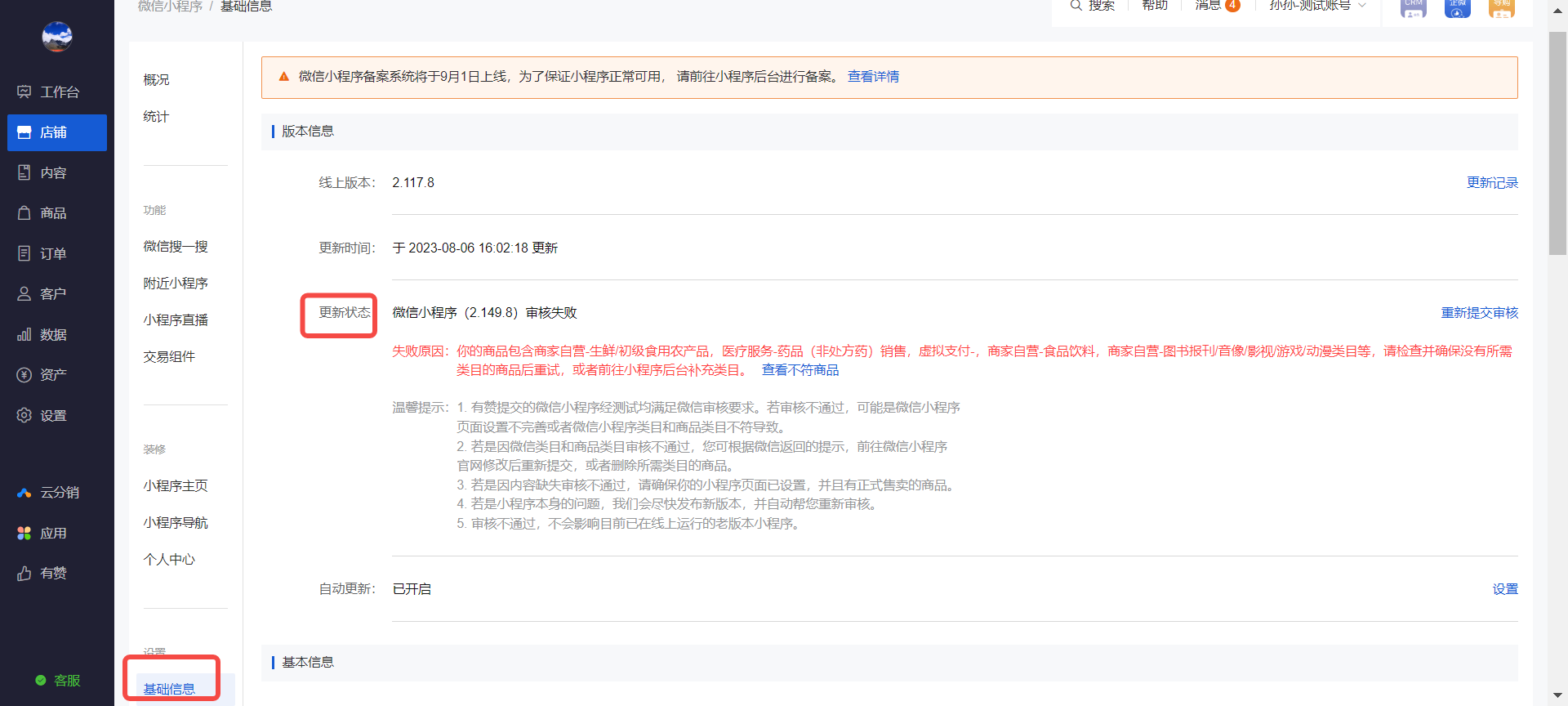Click 查看不符商品 link
The image size is (1568, 706).
click(800, 369)
